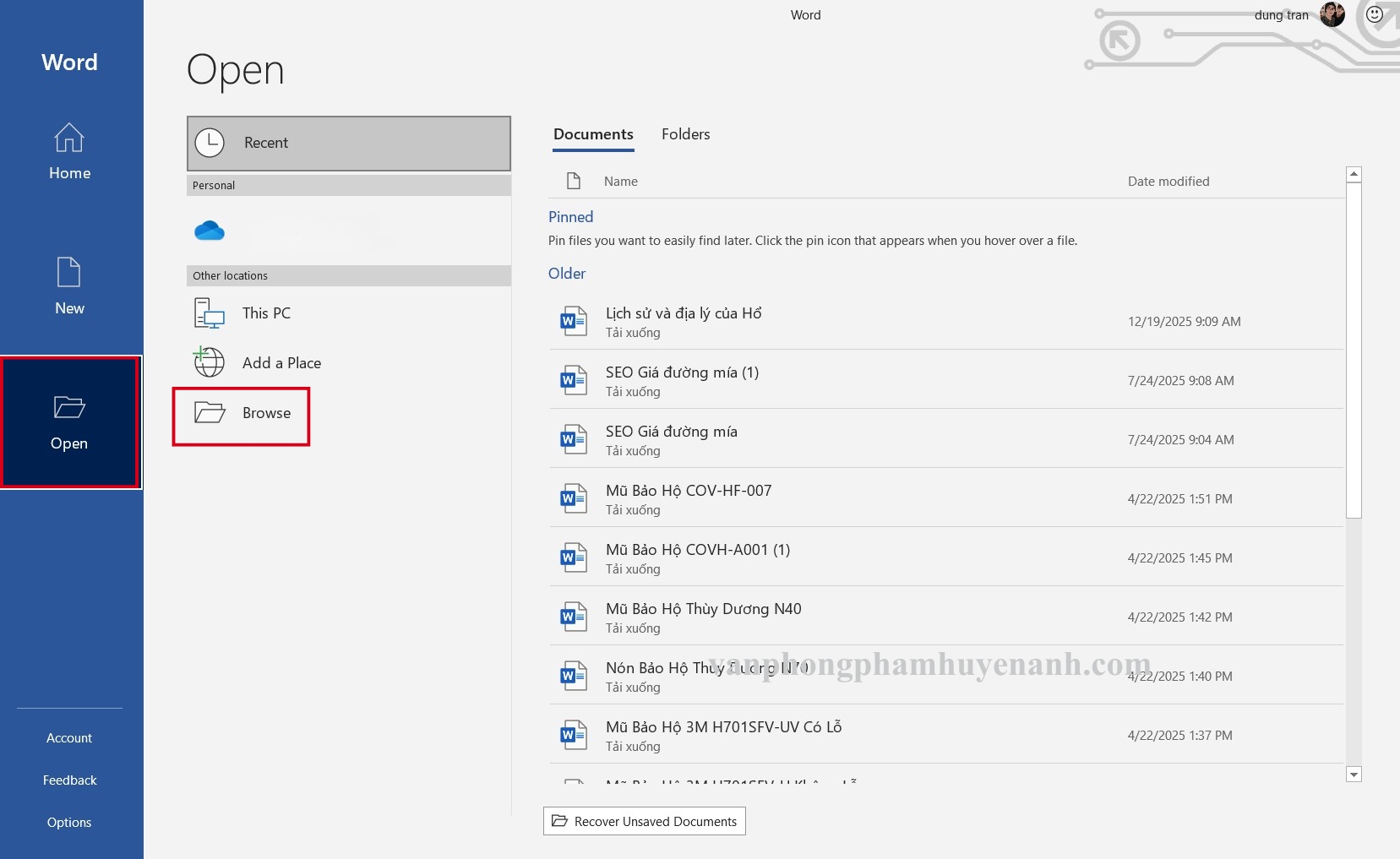Screen dimensions: 1400x859
Task: Click Word icon of Lịch sử và địa lý file
Action: [574, 321]
